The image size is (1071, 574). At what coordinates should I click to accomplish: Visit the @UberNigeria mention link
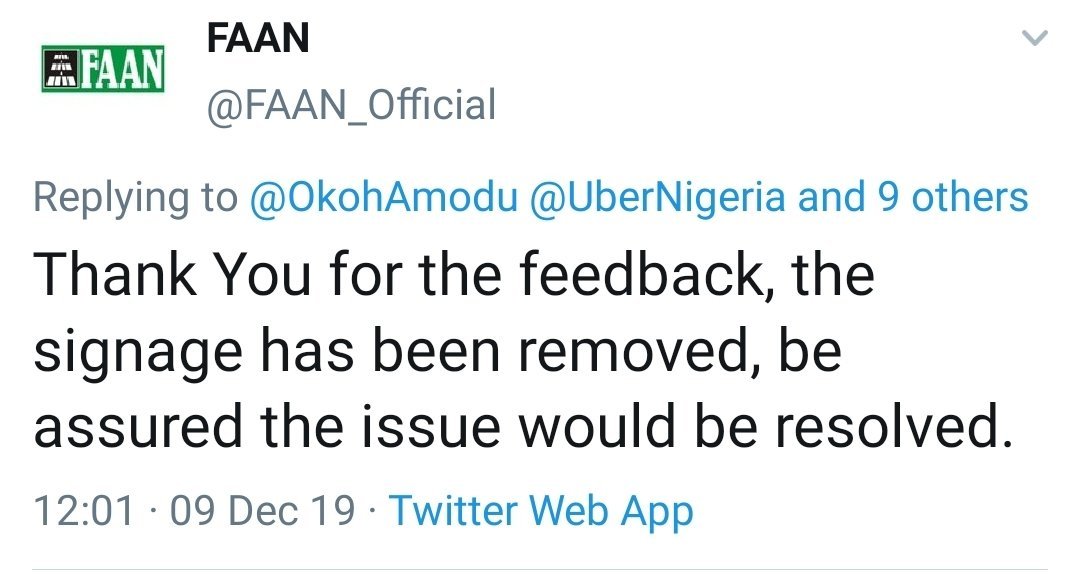[656, 197]
